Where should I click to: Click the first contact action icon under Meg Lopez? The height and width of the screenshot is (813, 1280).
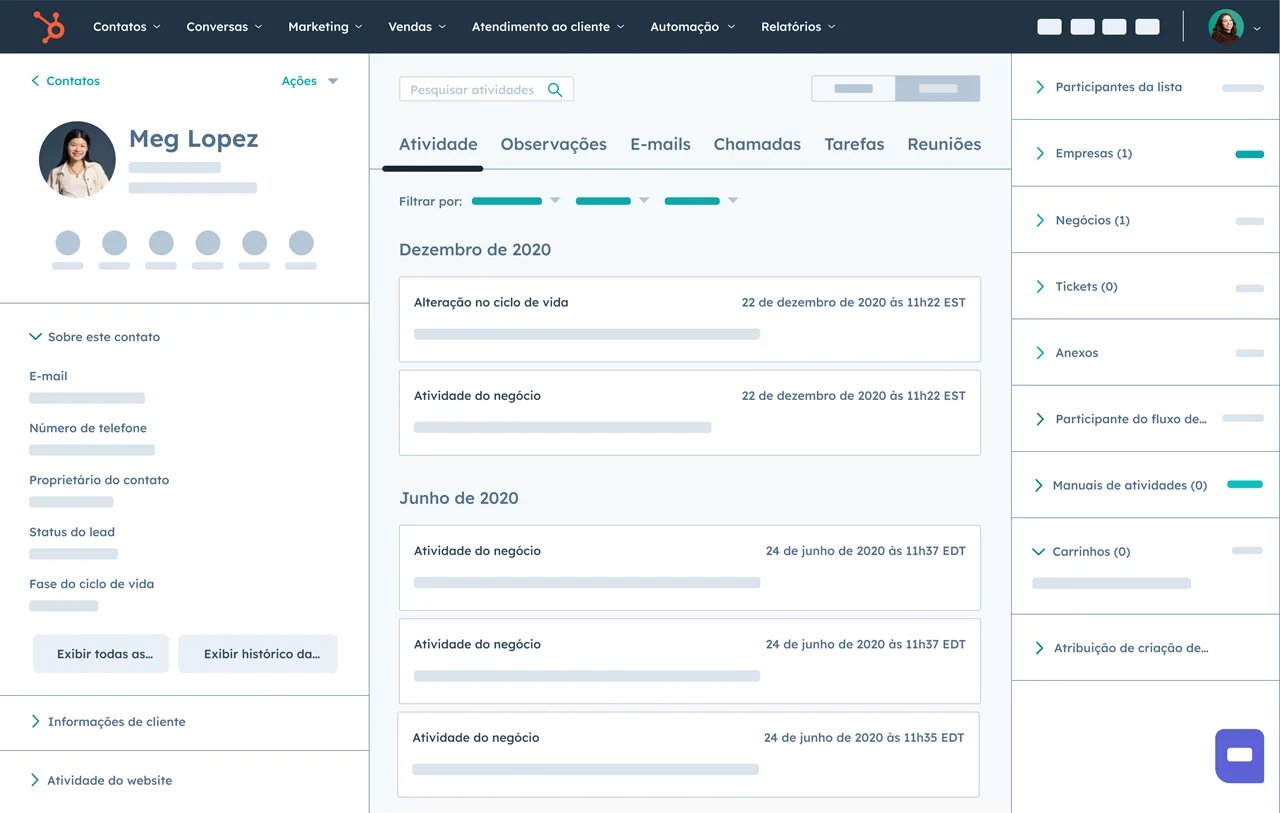tap(67, 243)
